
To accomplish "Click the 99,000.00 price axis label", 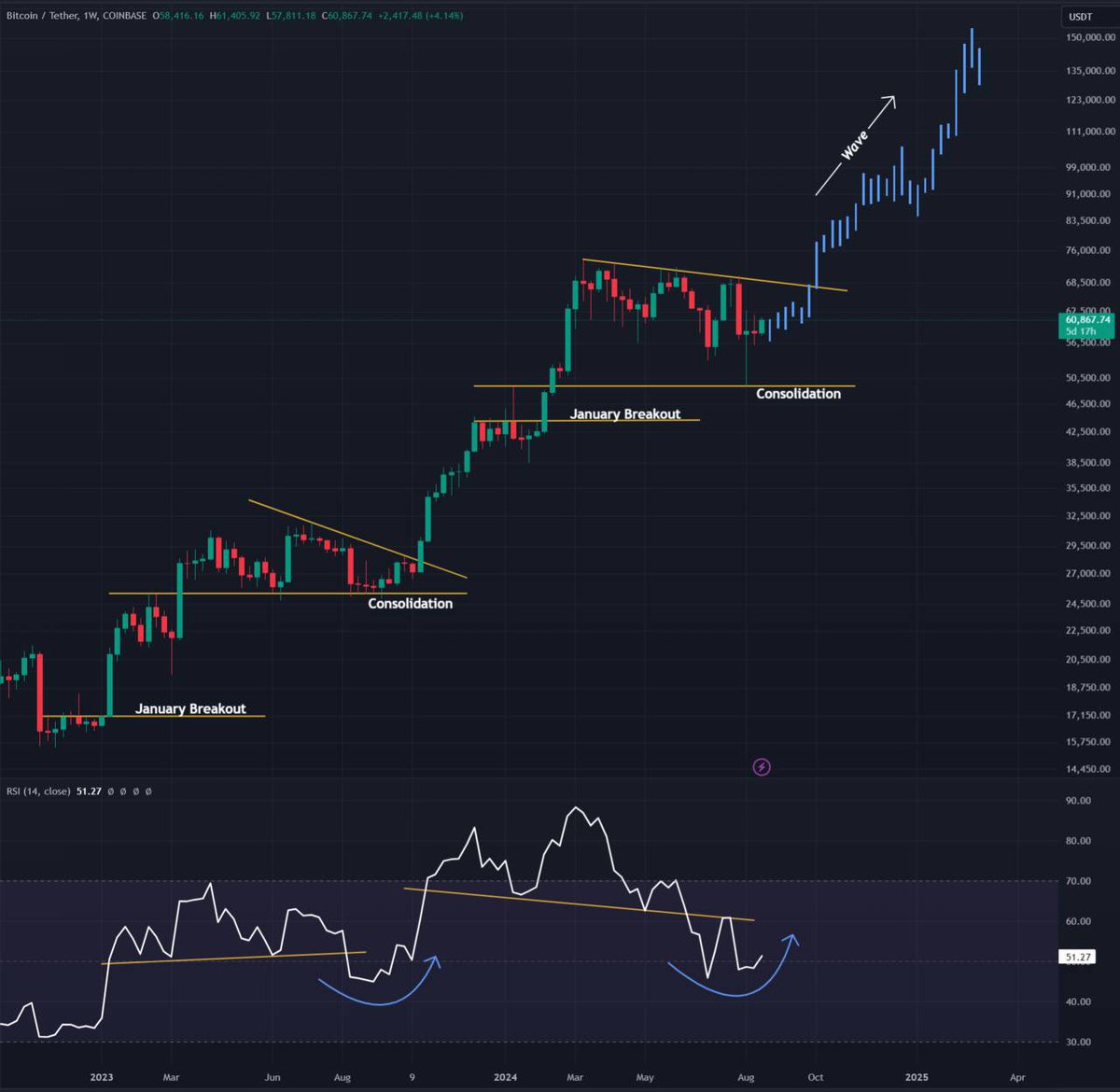I will coord(1090,167).
